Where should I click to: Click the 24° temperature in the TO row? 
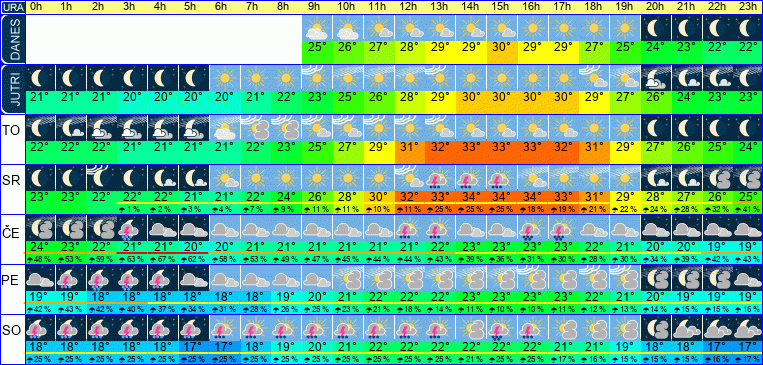(x=748, y=147)
